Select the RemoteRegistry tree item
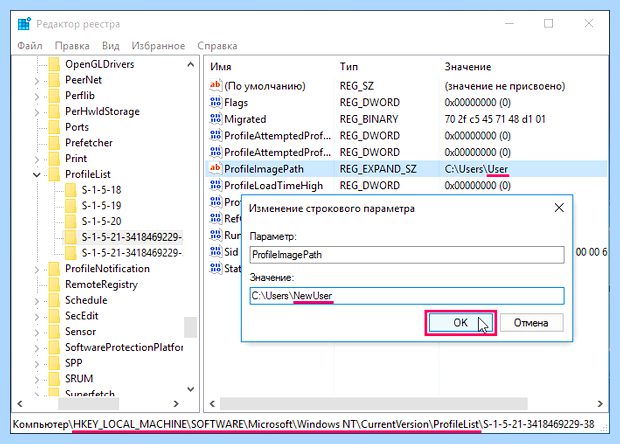 click(x=101, y=285)
